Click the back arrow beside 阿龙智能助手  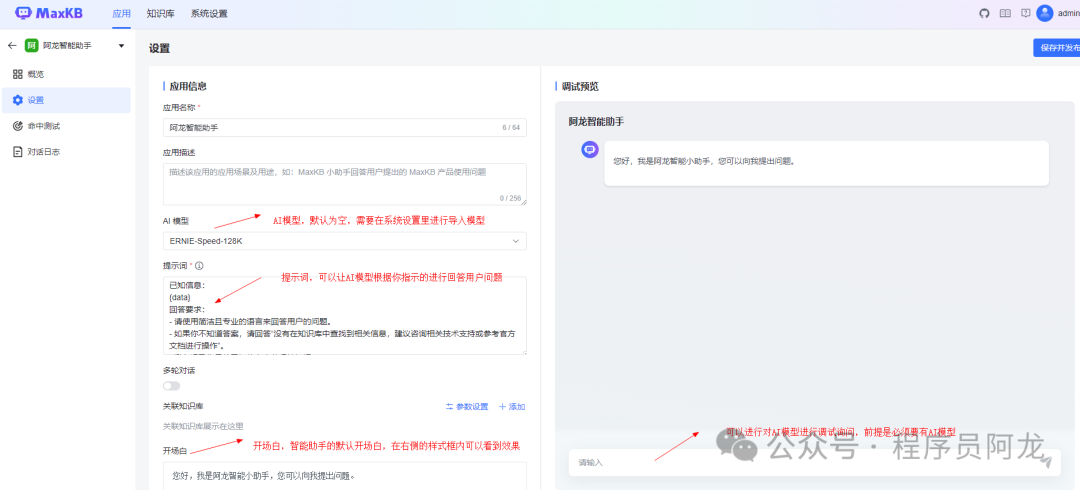(x=12, y=46)
